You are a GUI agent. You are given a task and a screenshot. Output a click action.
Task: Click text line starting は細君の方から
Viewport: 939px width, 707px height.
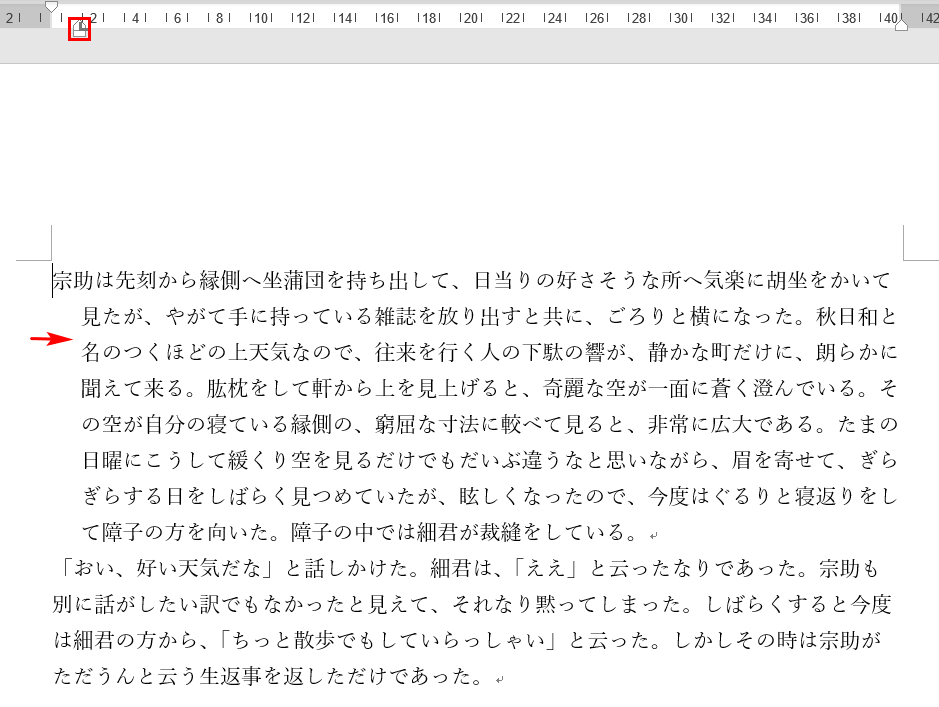467,640
